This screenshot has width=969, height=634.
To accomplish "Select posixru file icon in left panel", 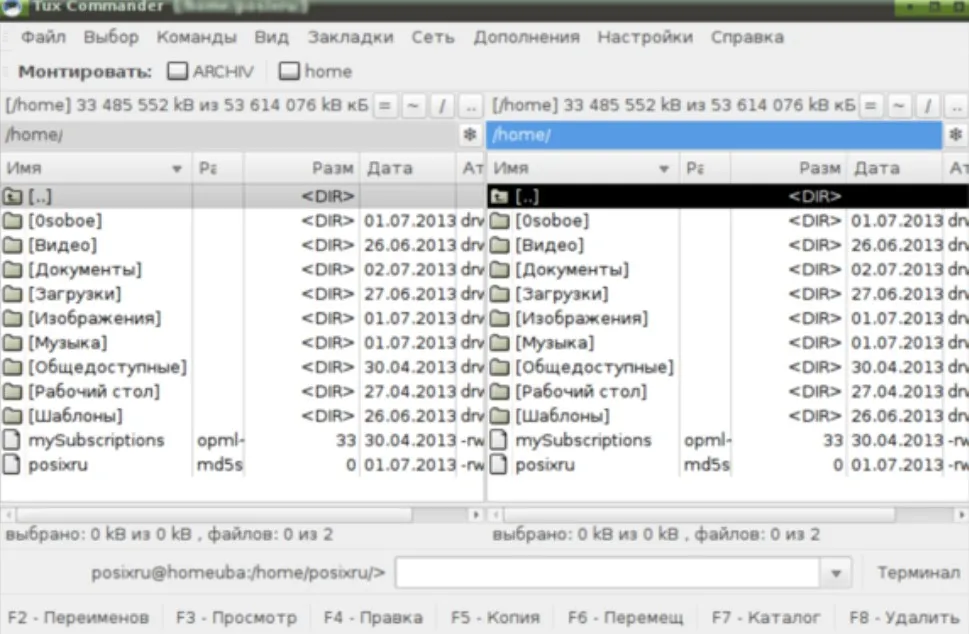I will point(12,465).
